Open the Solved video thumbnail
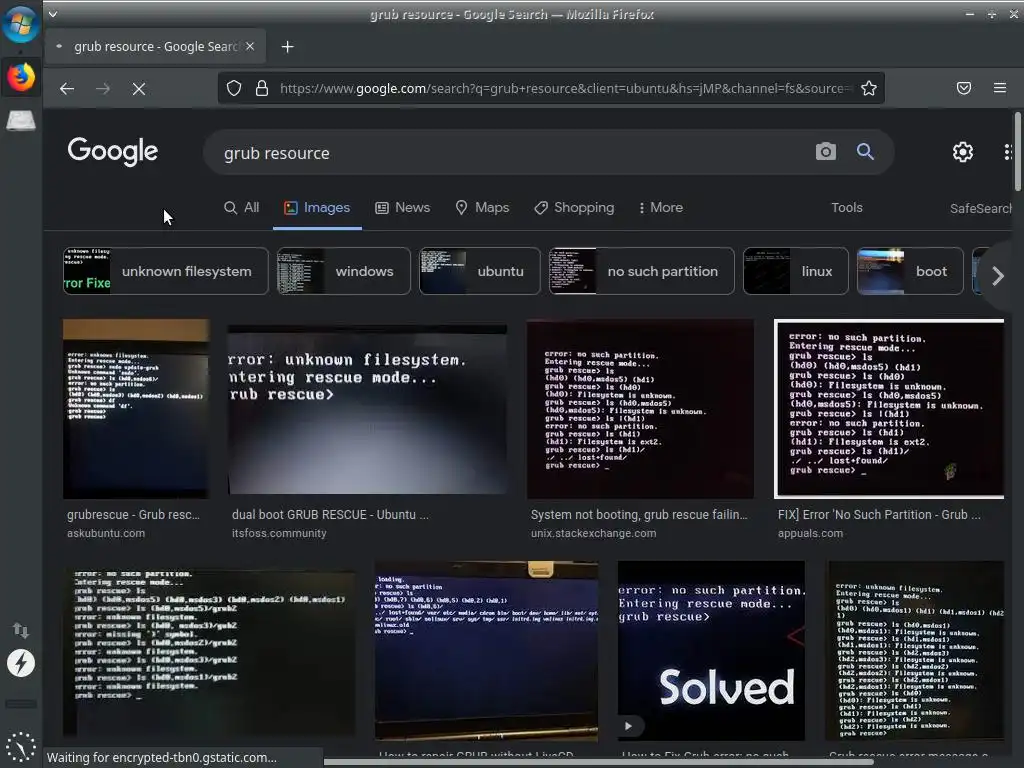This screenshot has height=768, width=1024. point(711,651)
